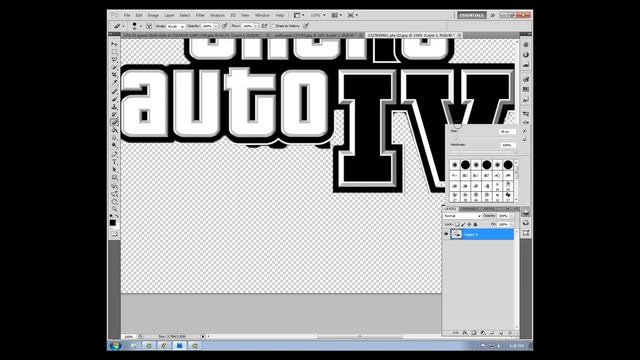This screenshot has height=360, width=640.
Task: Select the Zoom tool
Action: (114, 209)
